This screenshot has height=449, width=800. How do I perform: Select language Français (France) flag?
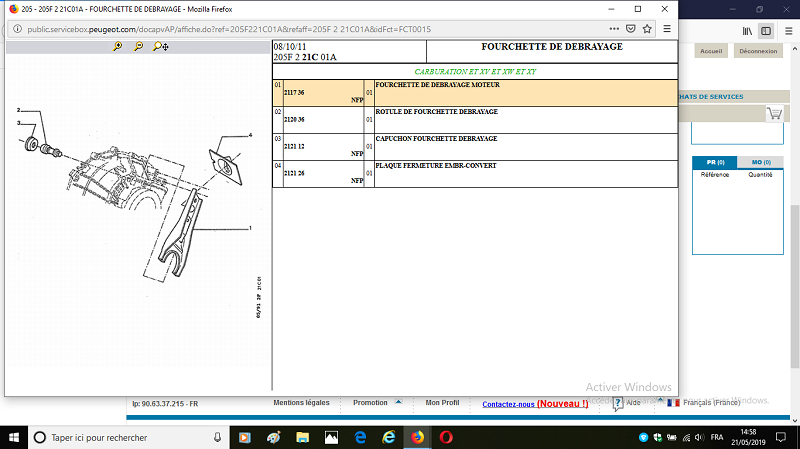click(673, 403)
